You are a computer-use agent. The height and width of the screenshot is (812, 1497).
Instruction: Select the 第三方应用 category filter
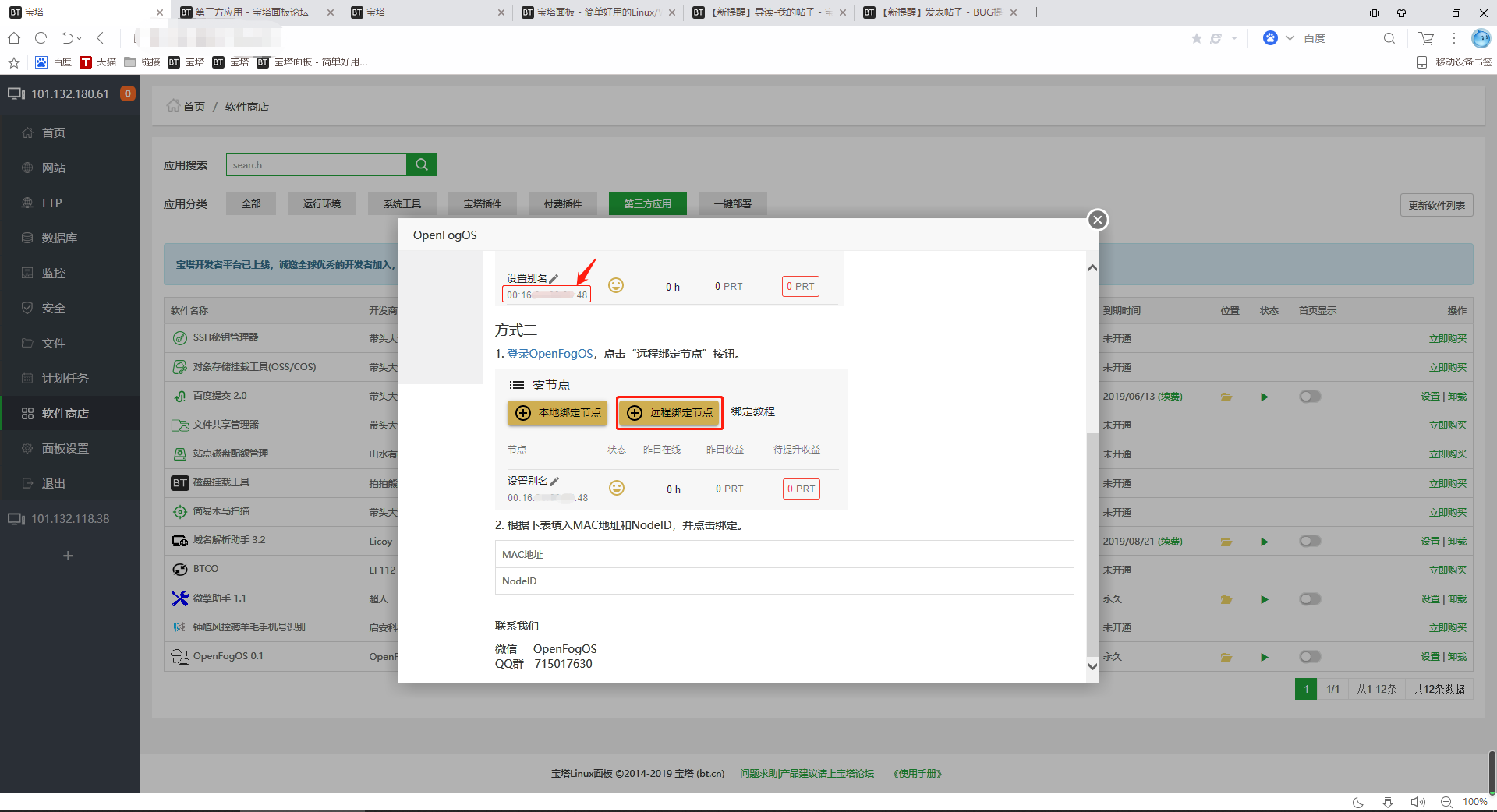click(648, 204)
